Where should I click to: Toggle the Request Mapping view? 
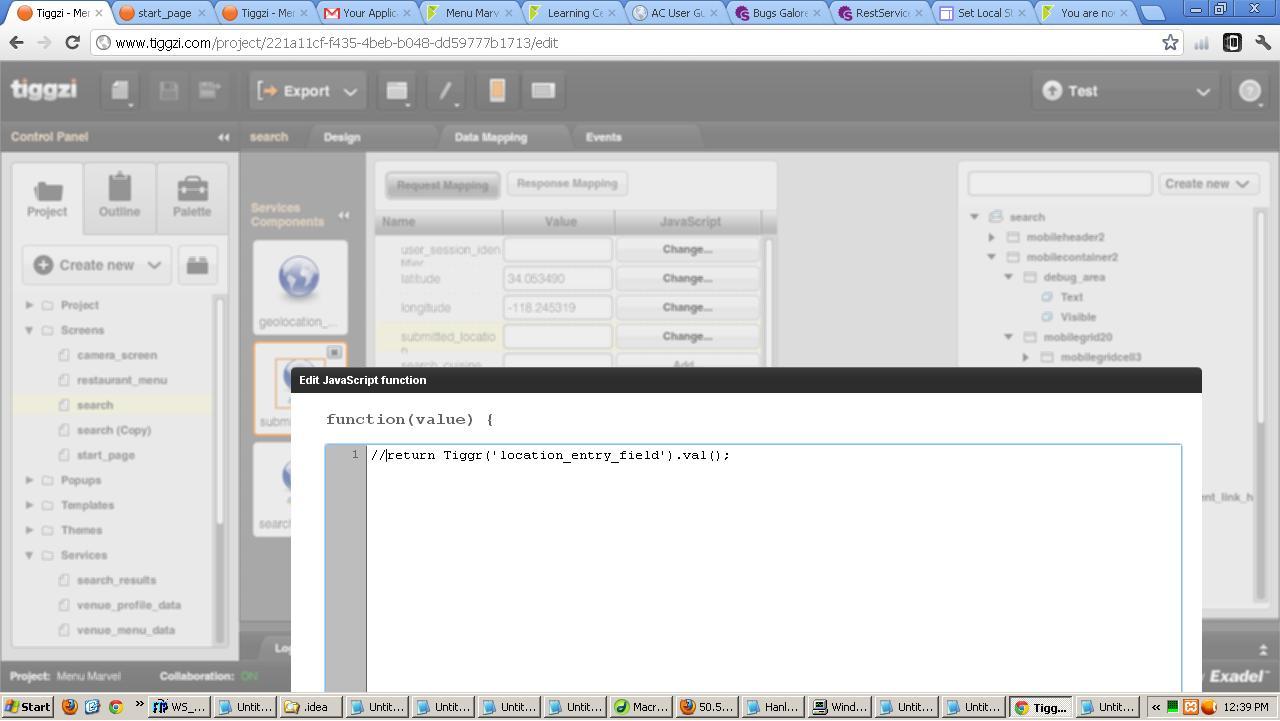point(442,185)
